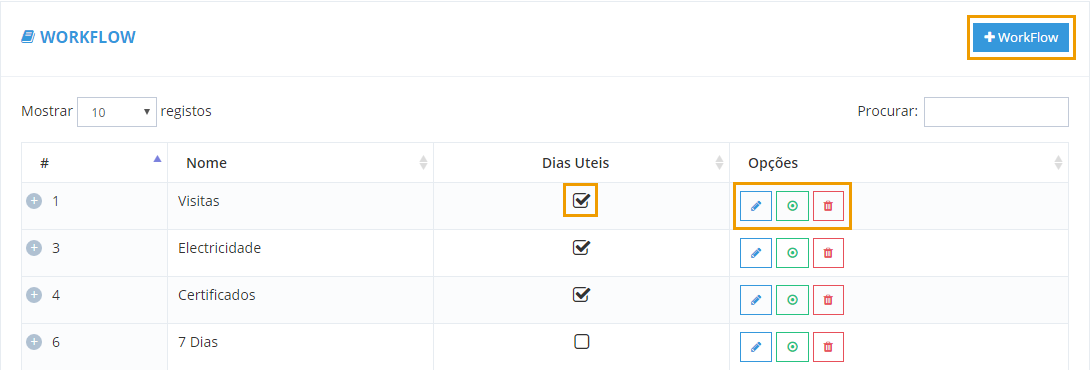Delete the Visitas workflow using trash icon
Viewport: 1090px width, 370px height.
[x=828, y=206]
